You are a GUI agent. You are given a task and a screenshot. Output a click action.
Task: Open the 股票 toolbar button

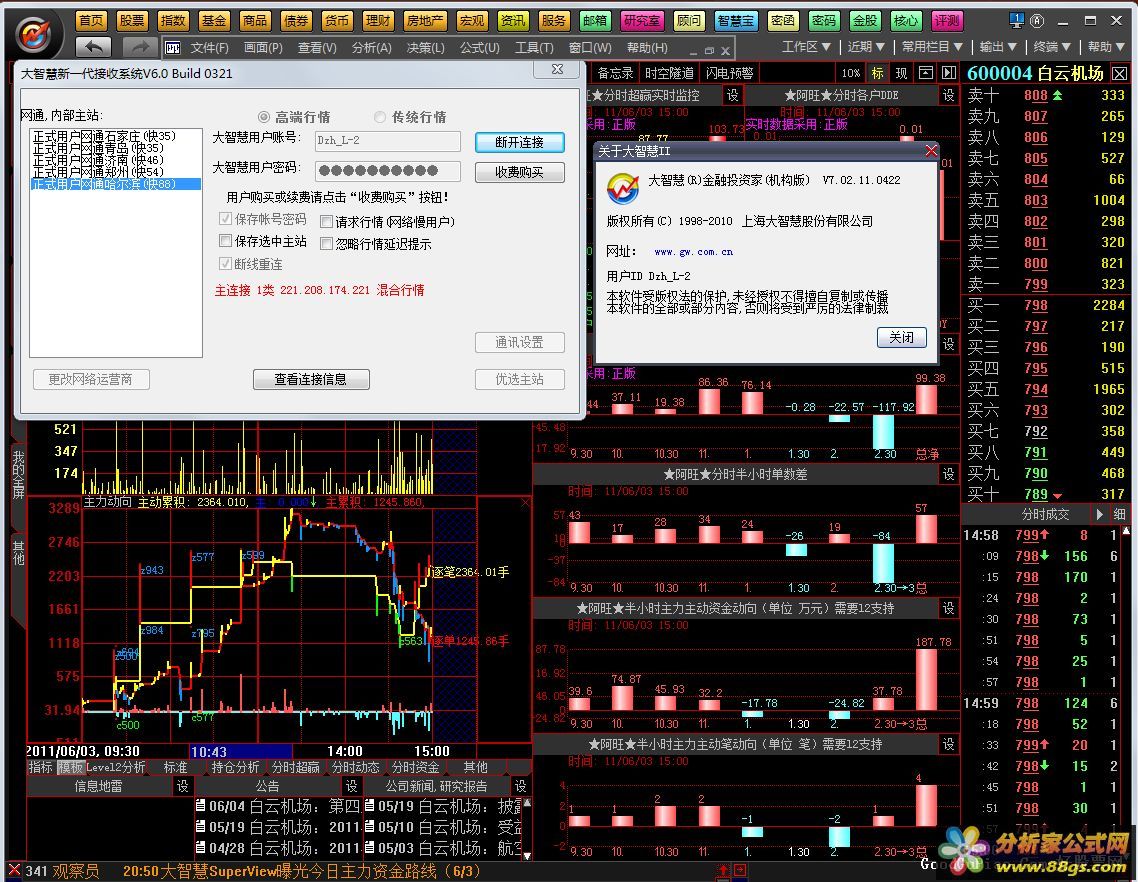pos(132,21)
